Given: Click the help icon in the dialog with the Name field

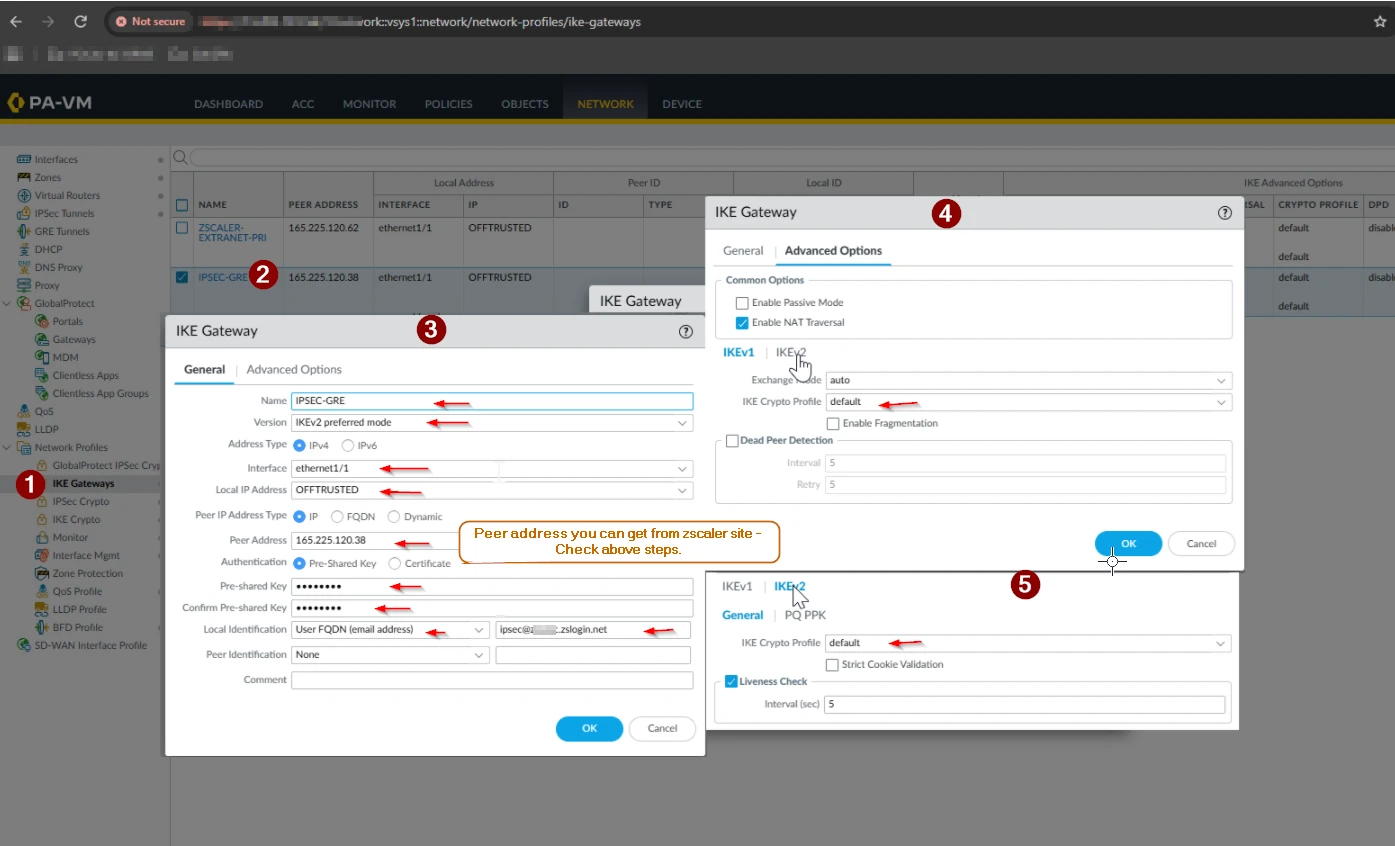Looking at the screenshot, I should (686, 331).
